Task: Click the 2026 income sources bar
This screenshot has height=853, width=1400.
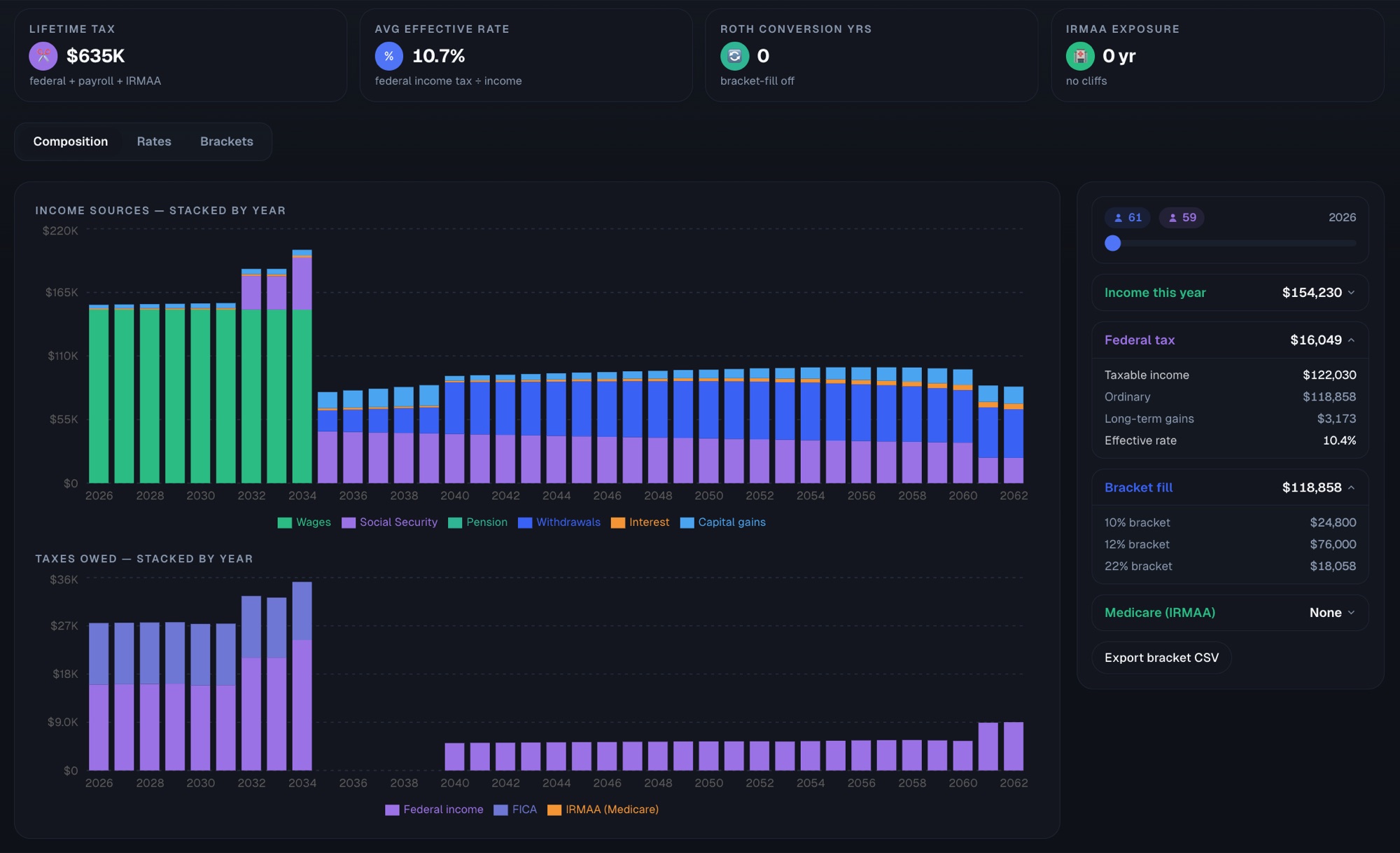Action: 99,394
